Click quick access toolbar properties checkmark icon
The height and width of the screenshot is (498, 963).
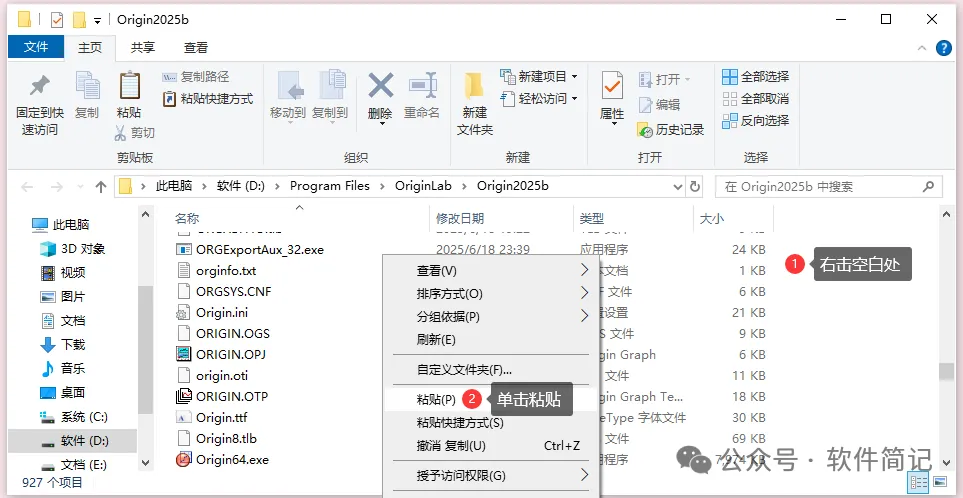click(x=57, y=20)
